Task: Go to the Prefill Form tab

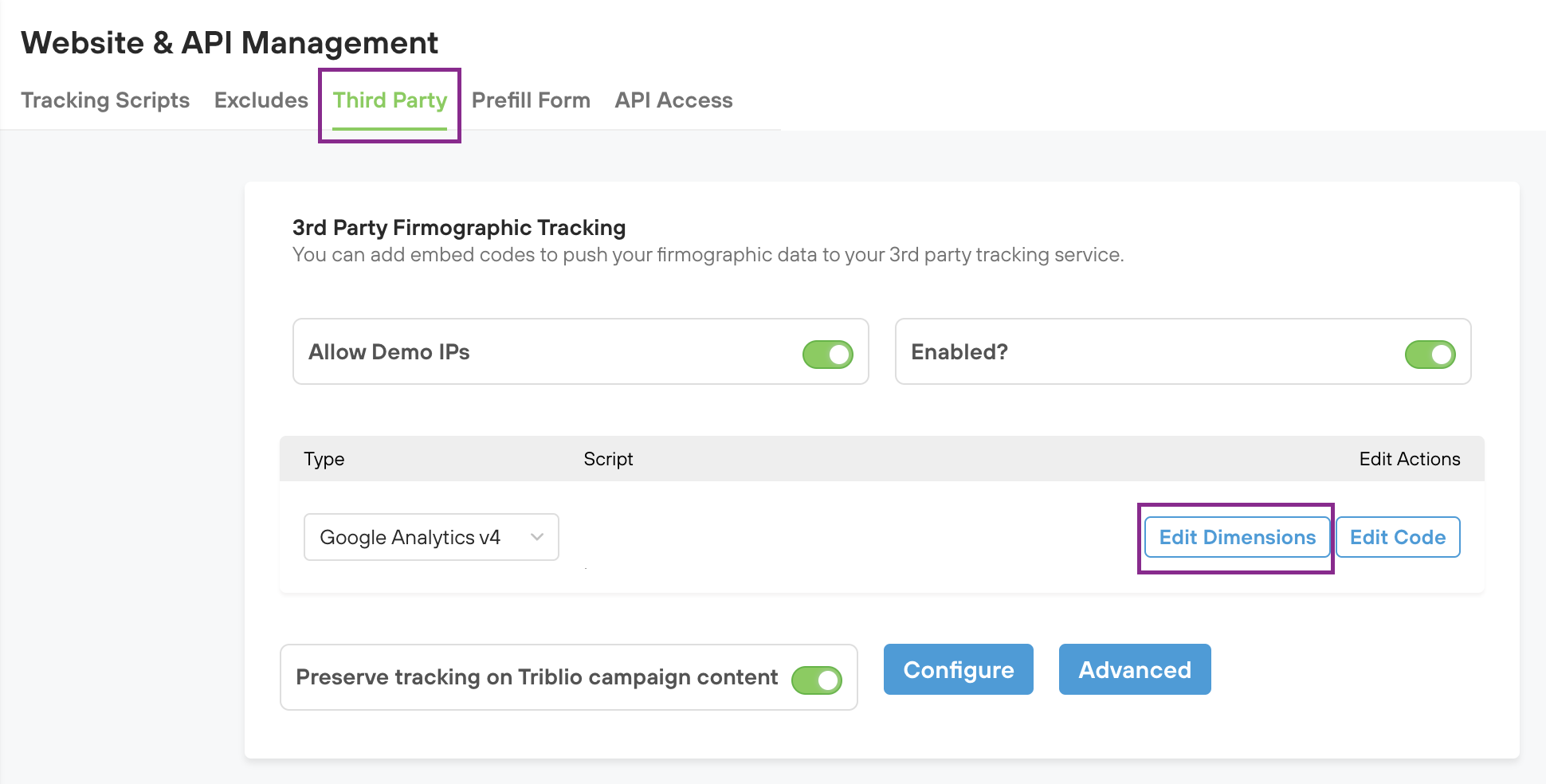Action: point(531,100)
